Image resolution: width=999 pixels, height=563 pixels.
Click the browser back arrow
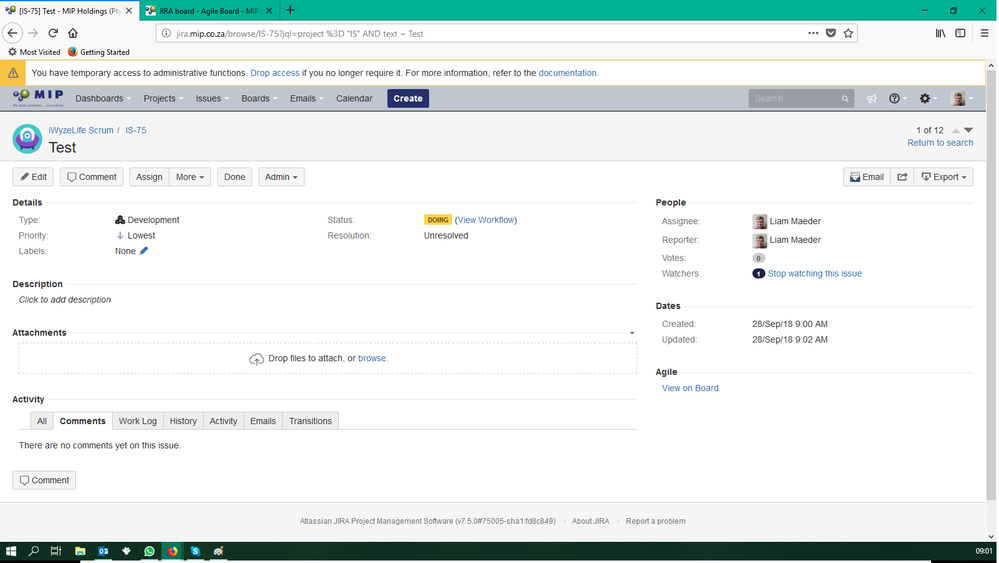tap(13, 33)
